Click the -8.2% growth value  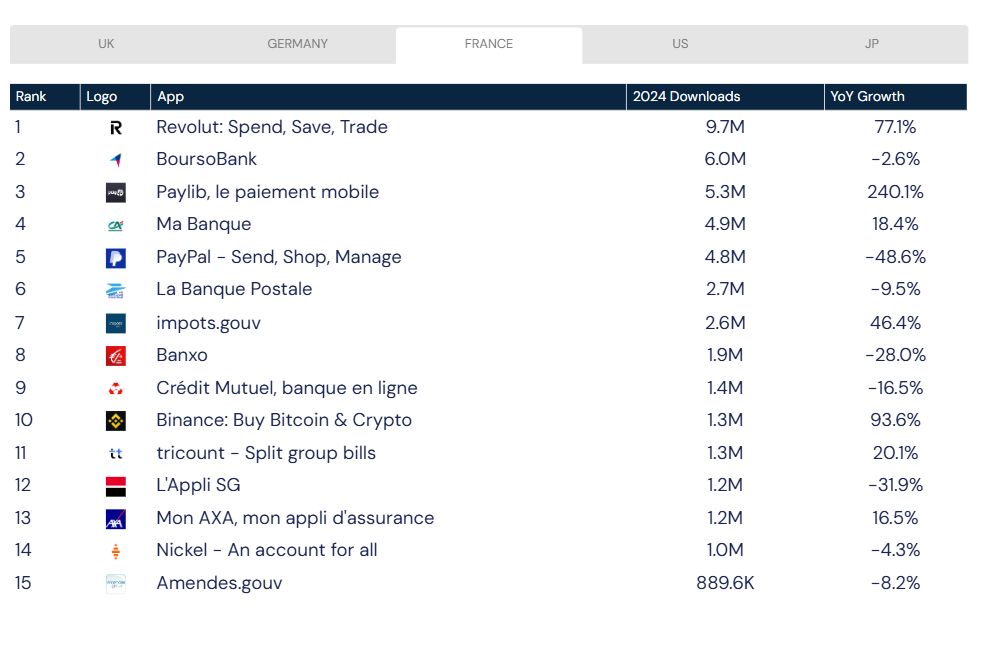coord(895,583)
